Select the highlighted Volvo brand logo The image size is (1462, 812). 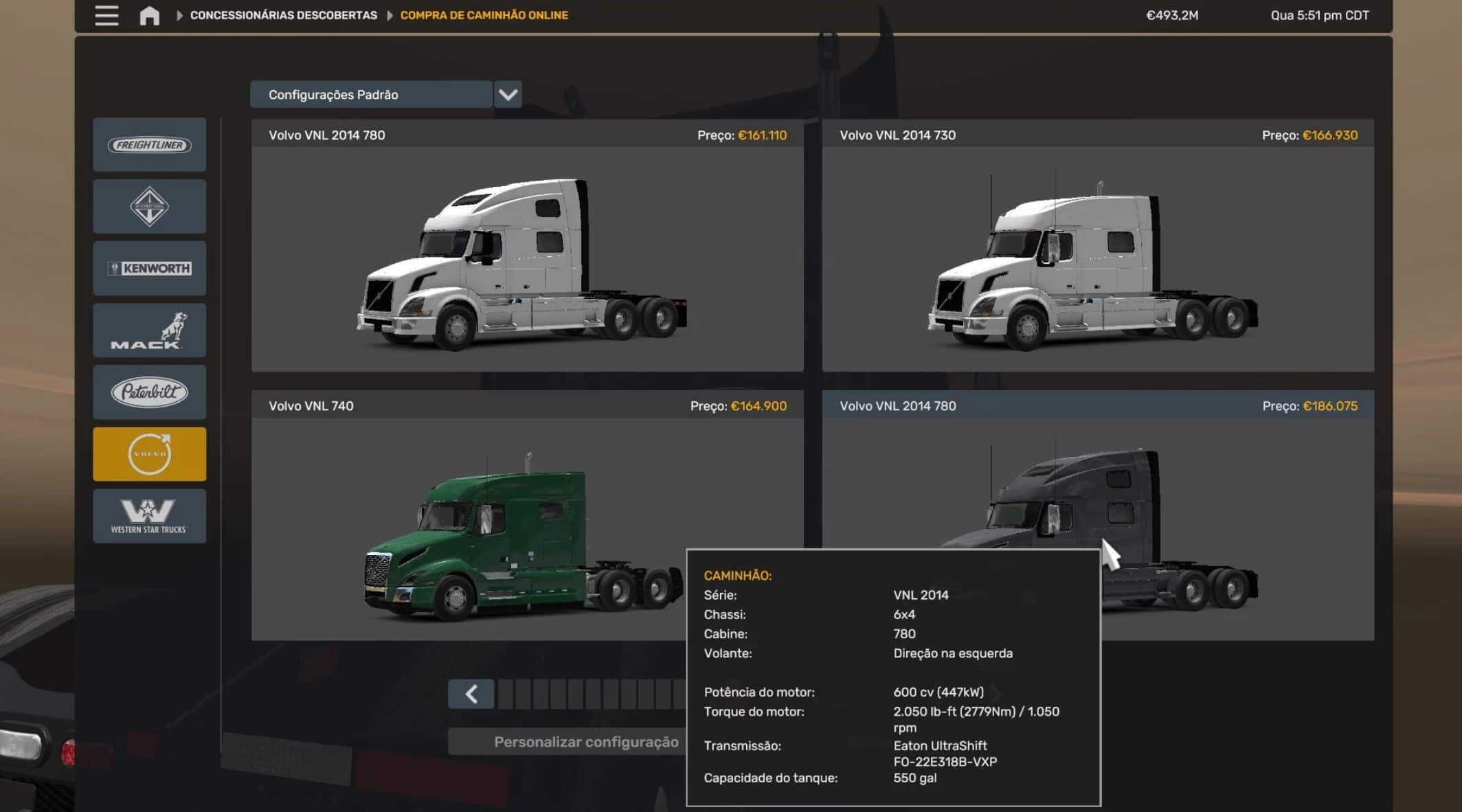[149, 454]
